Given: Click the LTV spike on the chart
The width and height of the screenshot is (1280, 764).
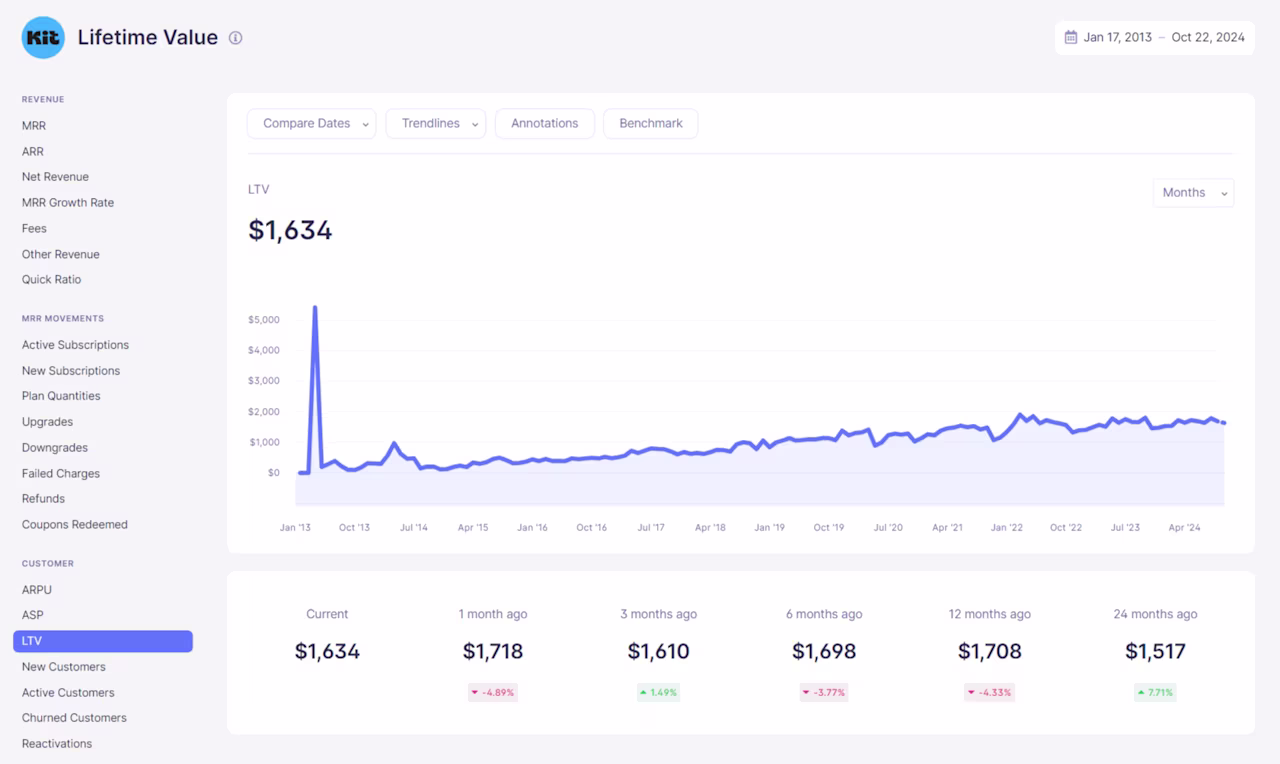Looking at the screenshot, I should coord(315,308).
